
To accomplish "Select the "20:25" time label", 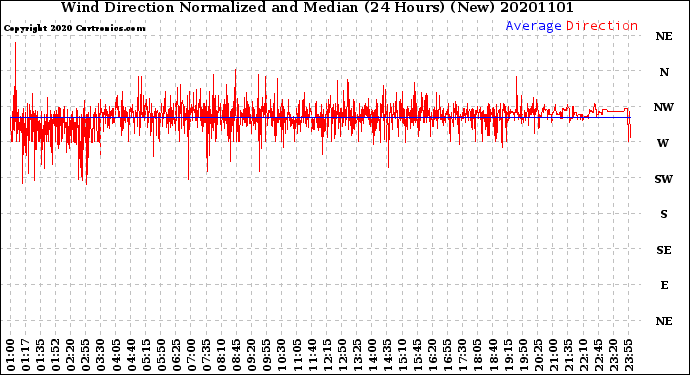I will pyautogui.click(x=537, y=355).
